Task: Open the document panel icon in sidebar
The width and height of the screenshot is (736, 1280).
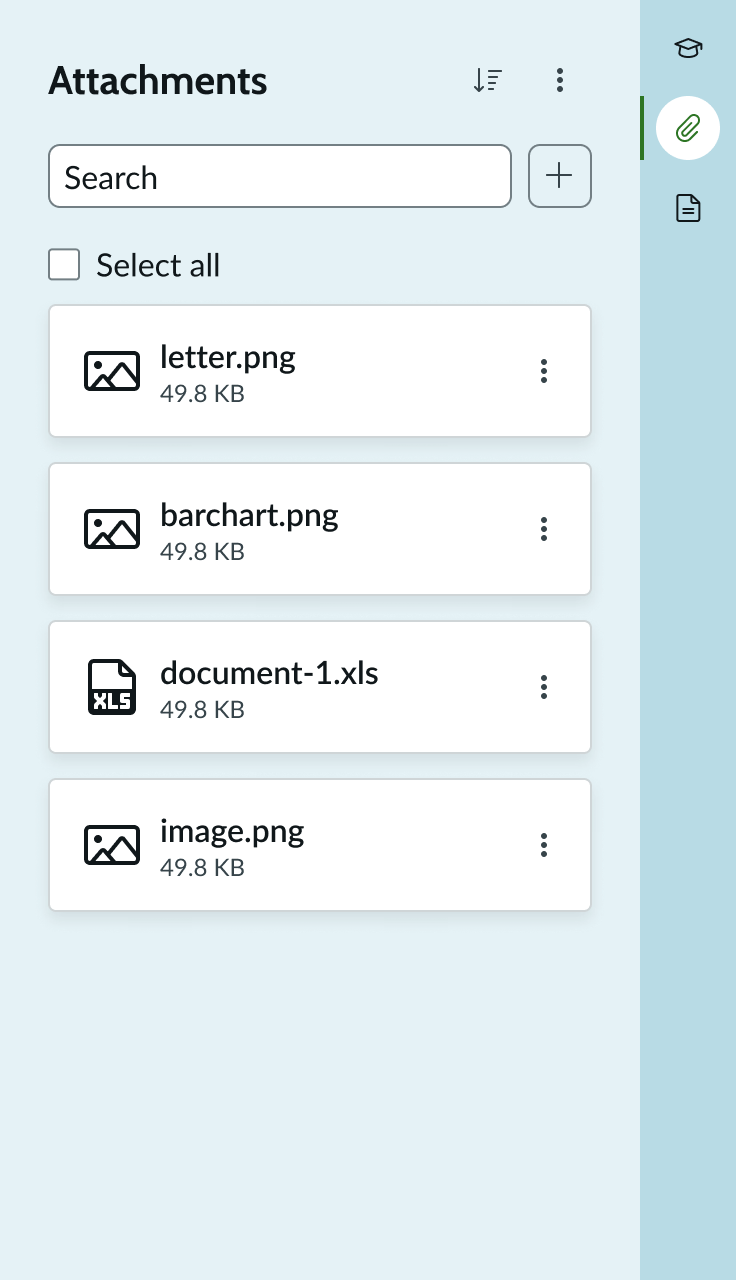Action: coord(687,208)
